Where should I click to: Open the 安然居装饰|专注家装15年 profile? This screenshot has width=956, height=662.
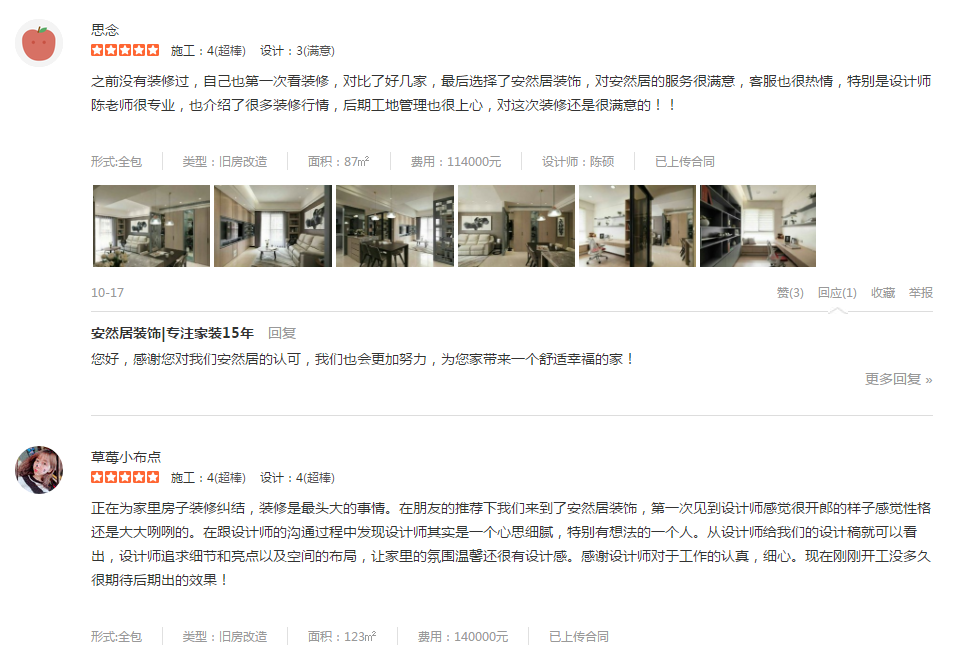[173, 333]
